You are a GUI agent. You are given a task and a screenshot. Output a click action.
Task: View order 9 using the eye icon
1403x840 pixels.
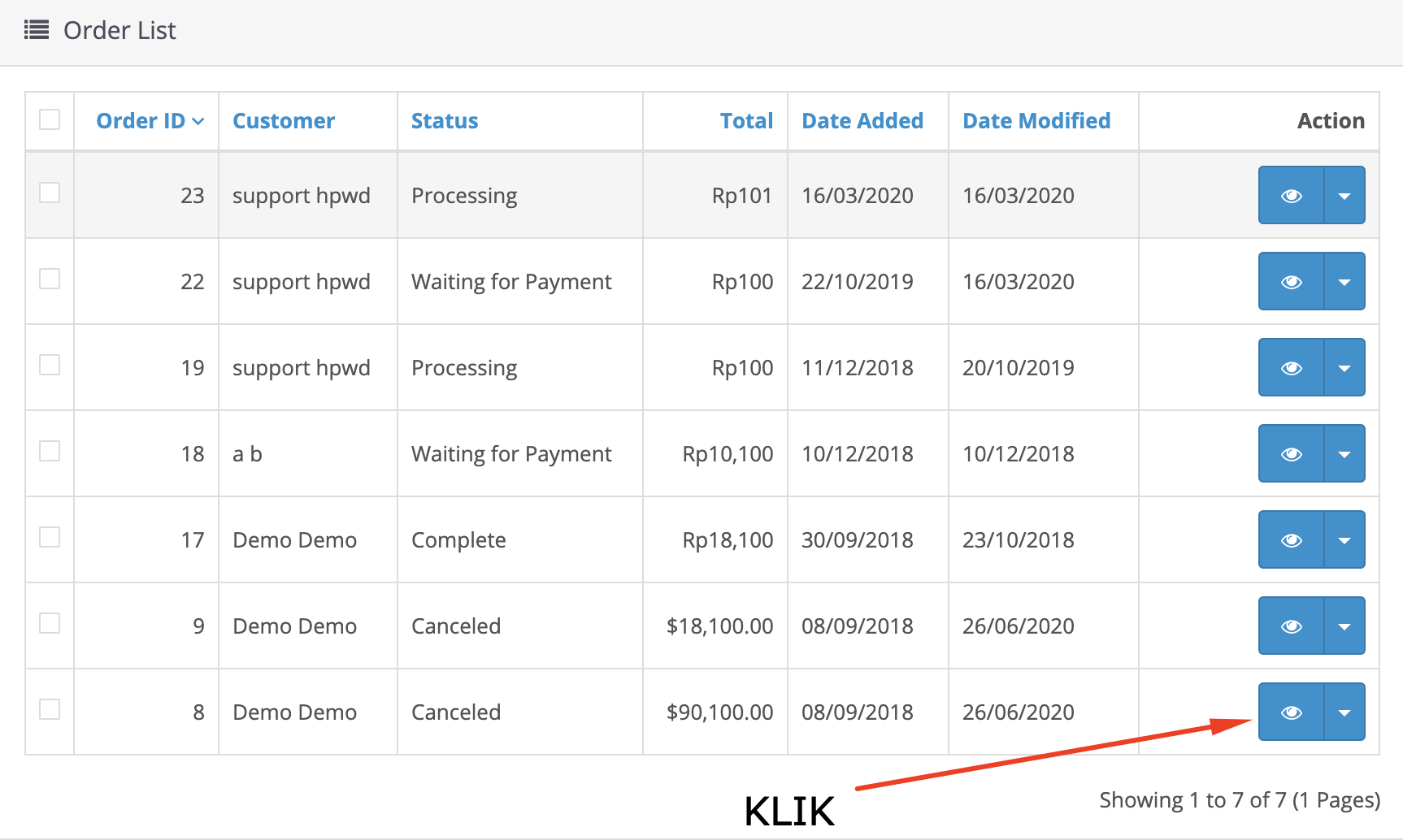(1291, 626)
